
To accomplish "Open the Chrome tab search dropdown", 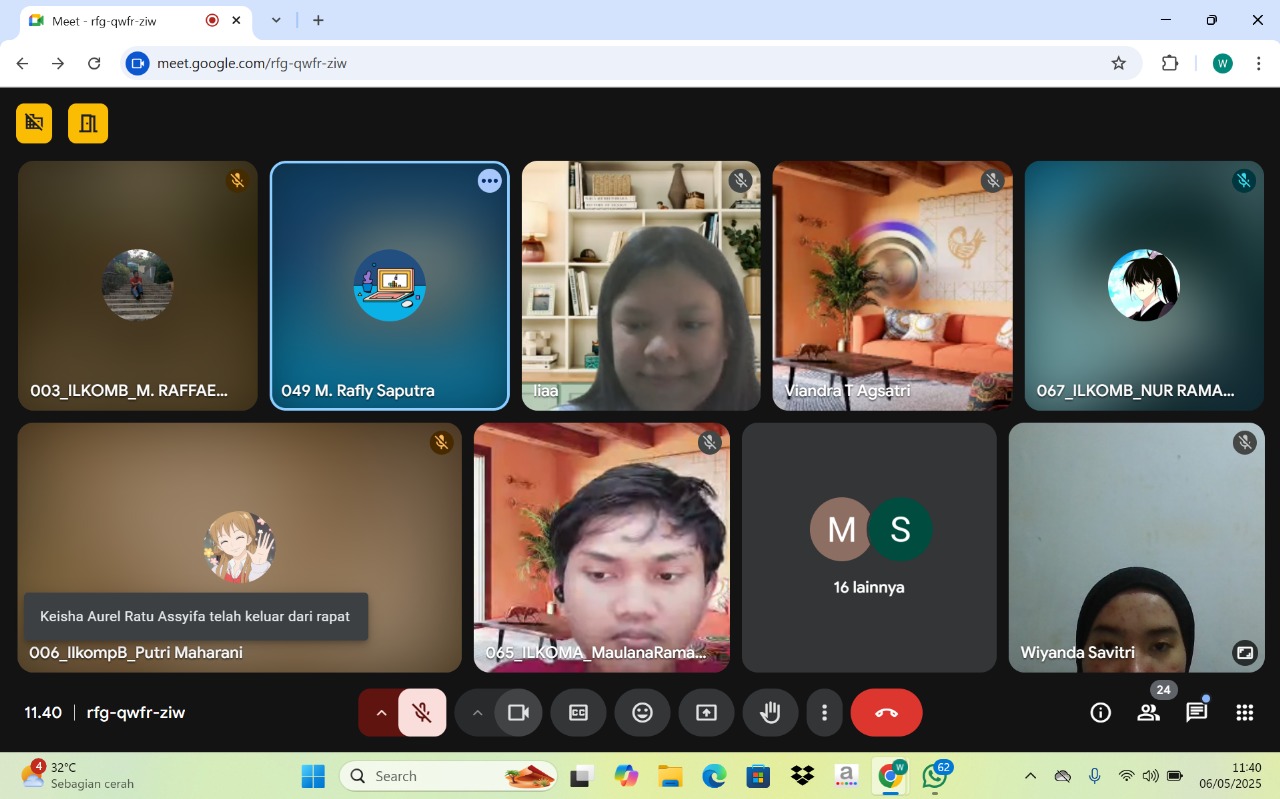I will (276, 20).
